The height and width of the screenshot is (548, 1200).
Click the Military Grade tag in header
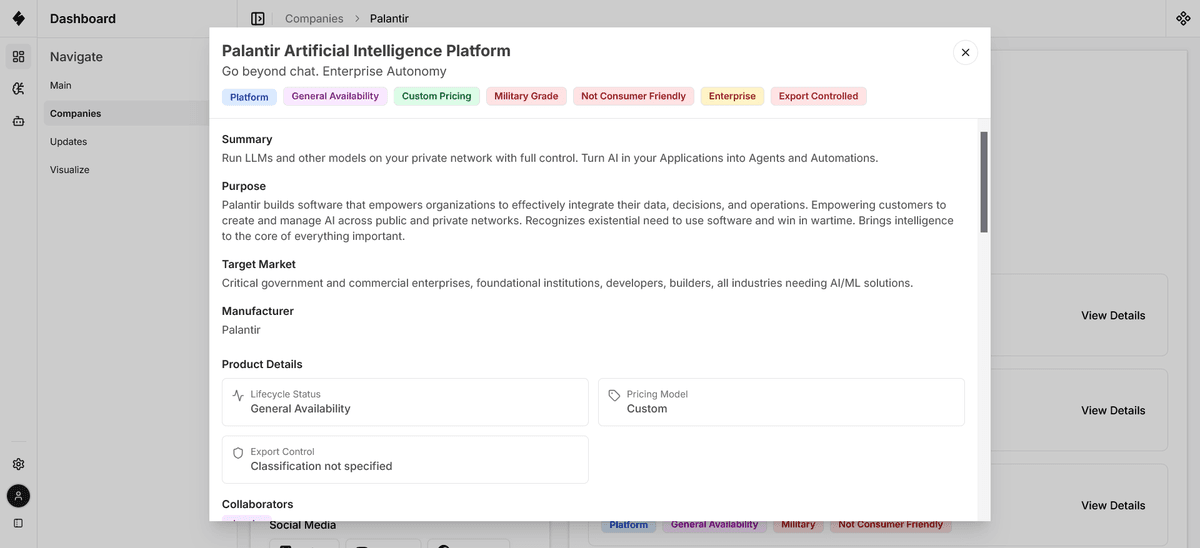[x=526, y=96]
